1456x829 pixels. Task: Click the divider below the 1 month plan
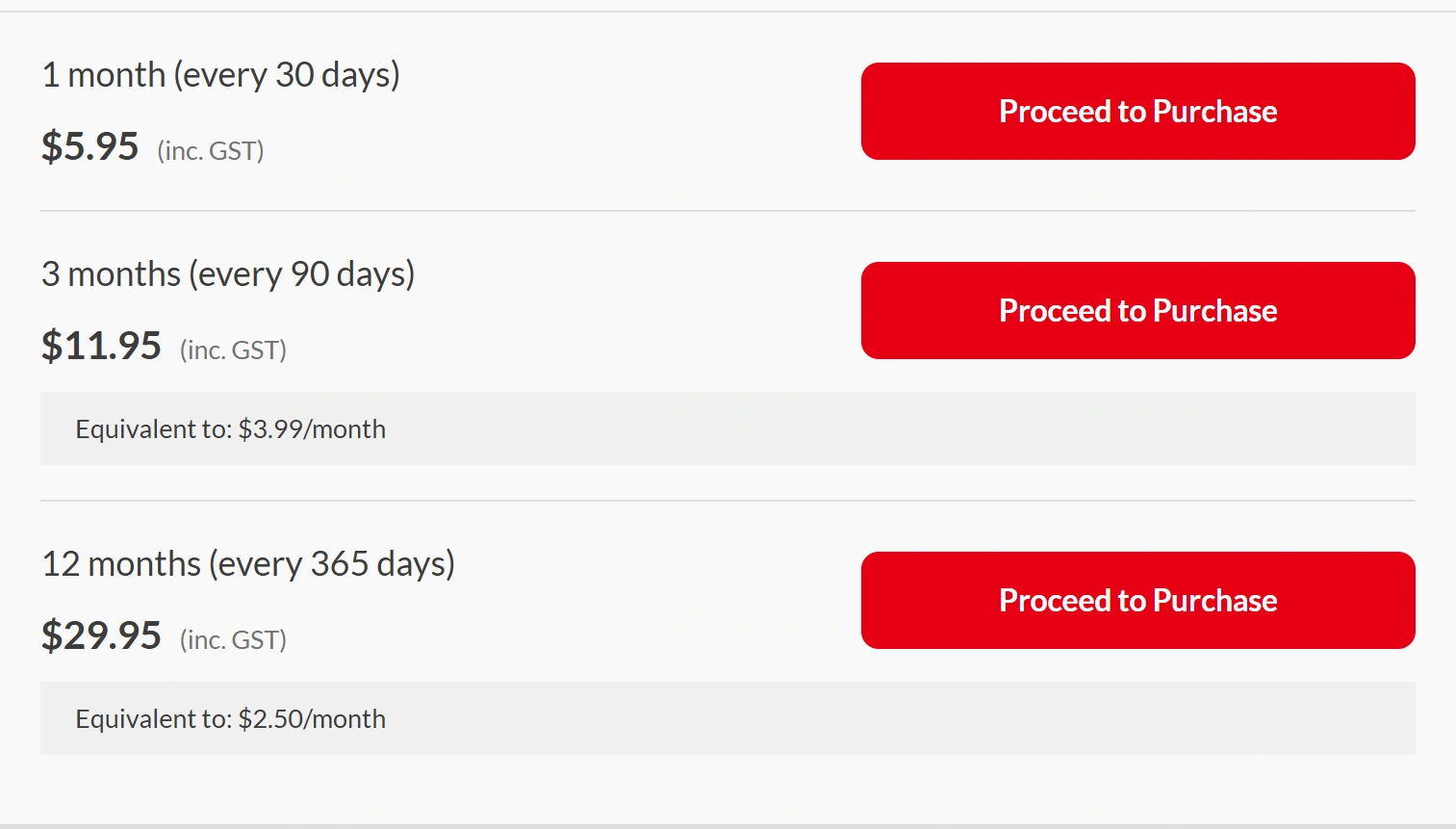pos(728,211)
